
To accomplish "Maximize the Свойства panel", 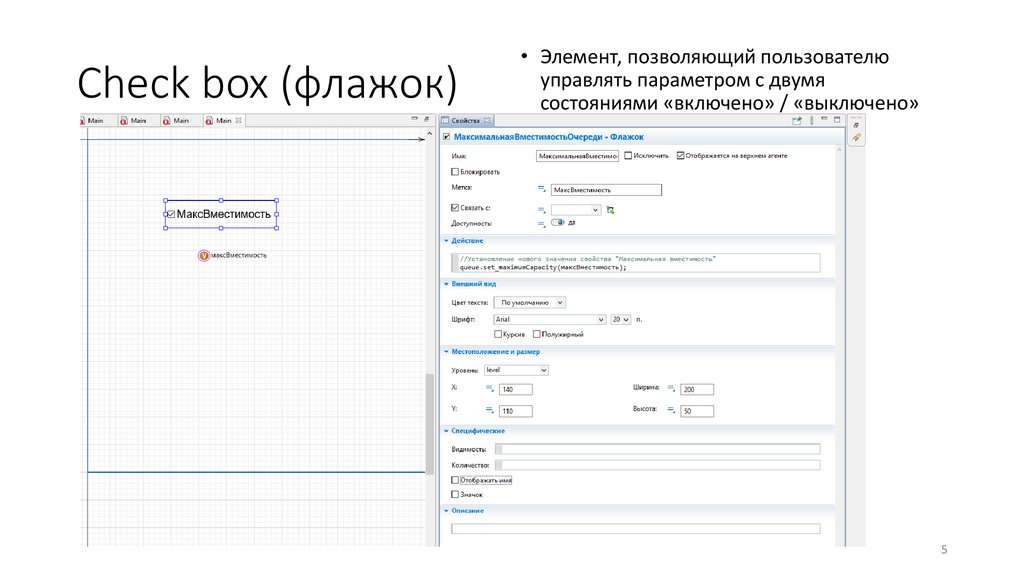I will pyautogui.click(x=837, y=120).
